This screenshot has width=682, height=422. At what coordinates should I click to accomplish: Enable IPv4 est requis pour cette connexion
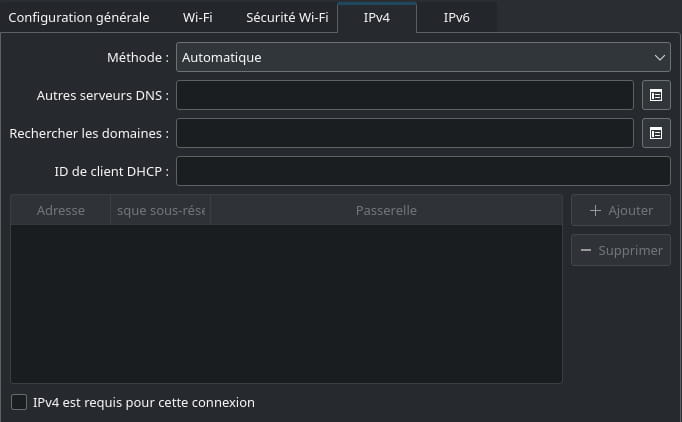pyautogui.click(x=19, y=402)
